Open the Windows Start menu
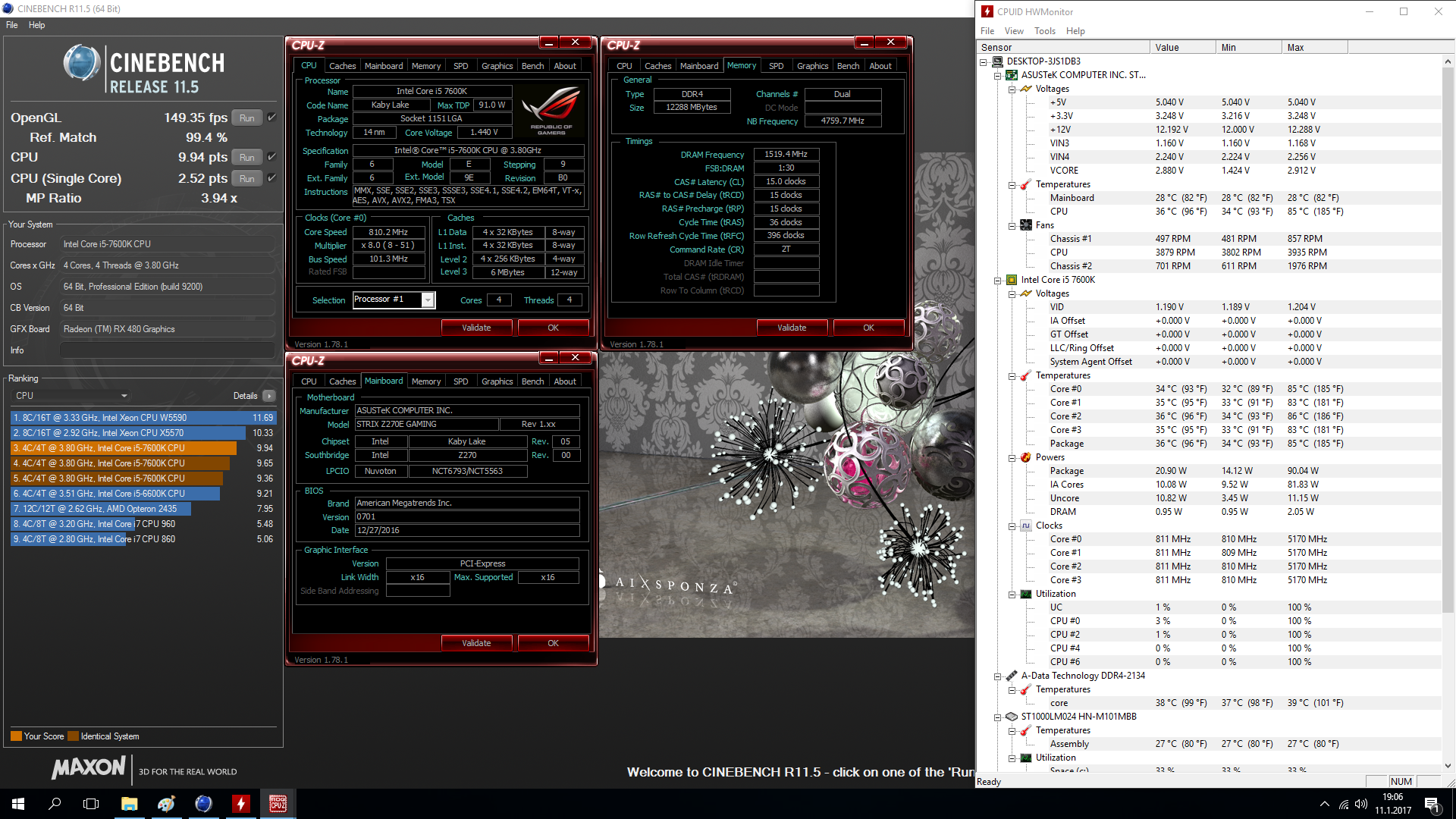Screen dimensions: 1456x819 point(18,804)
